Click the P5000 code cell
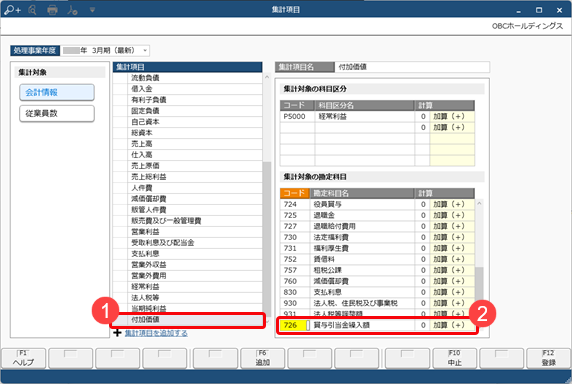The width and height of the screenshot is (572, 384). 297,116
